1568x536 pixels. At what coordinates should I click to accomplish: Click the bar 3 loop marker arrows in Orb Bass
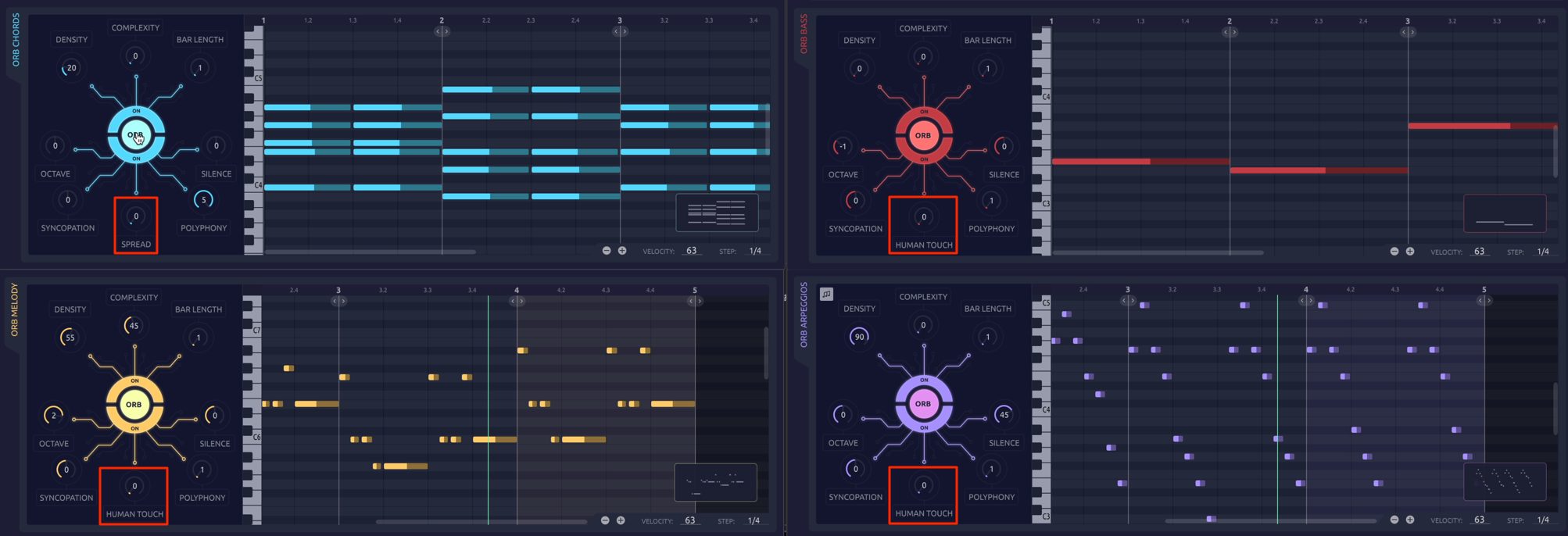pos(1409,32)
